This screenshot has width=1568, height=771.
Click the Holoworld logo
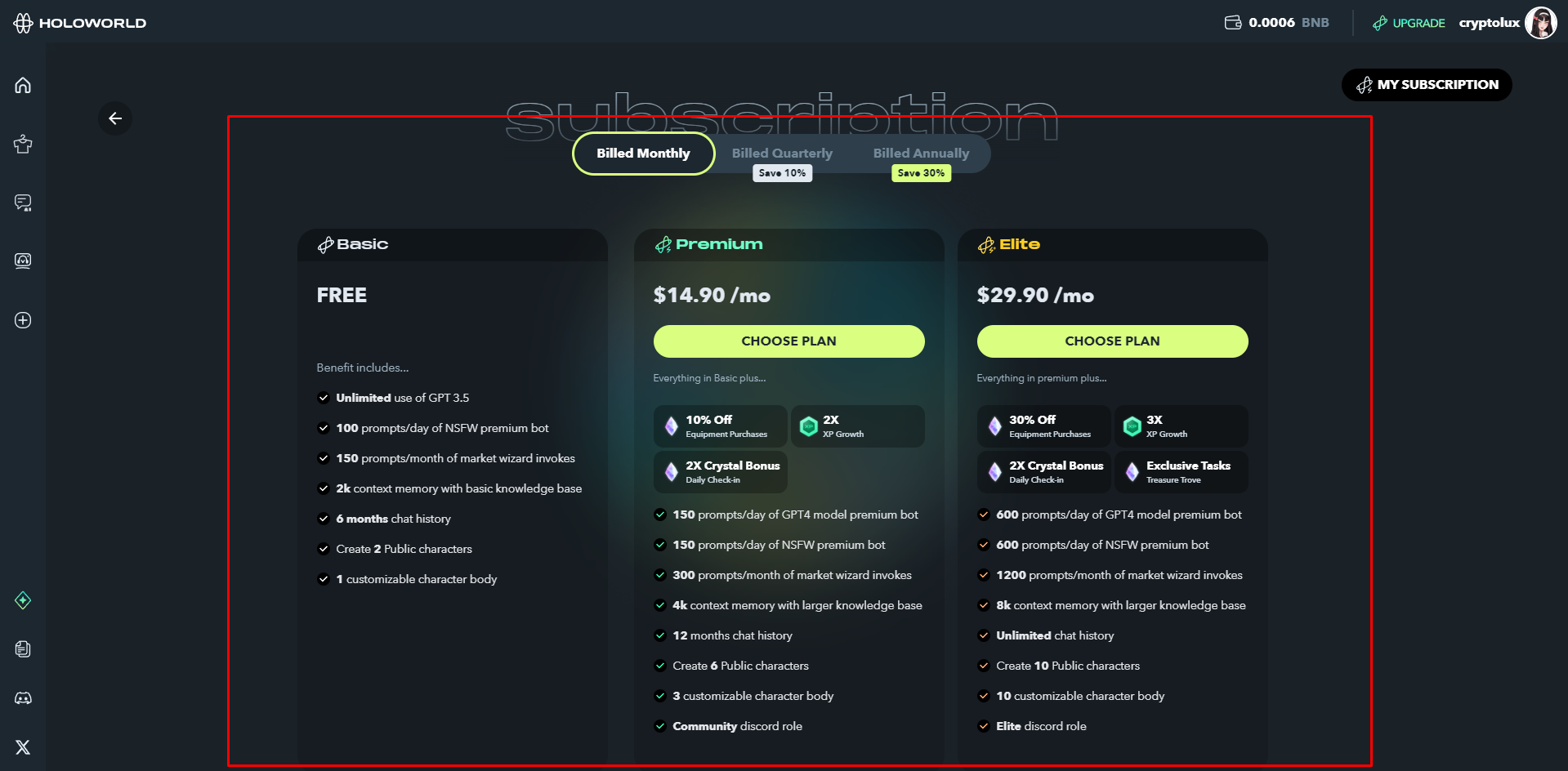pyautogui.click(x=80, y=23)
